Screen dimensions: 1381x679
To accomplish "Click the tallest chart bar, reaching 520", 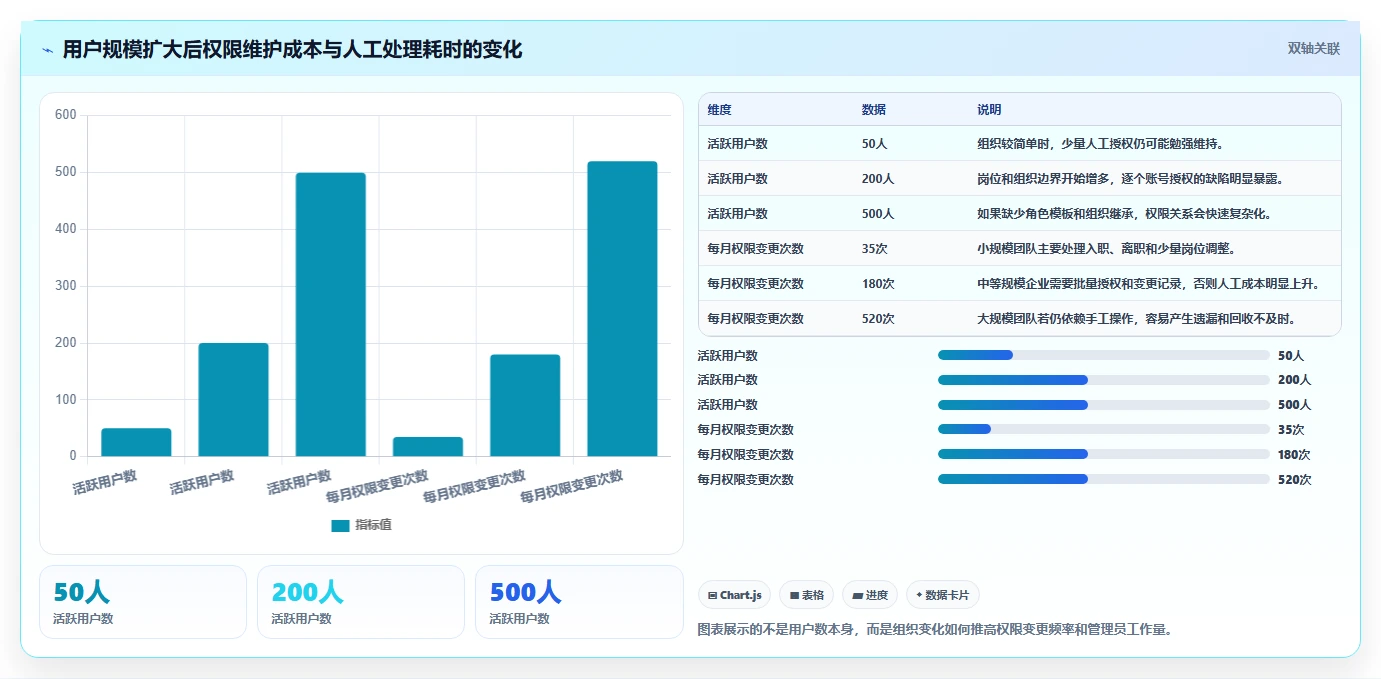I will click(622, 308).
